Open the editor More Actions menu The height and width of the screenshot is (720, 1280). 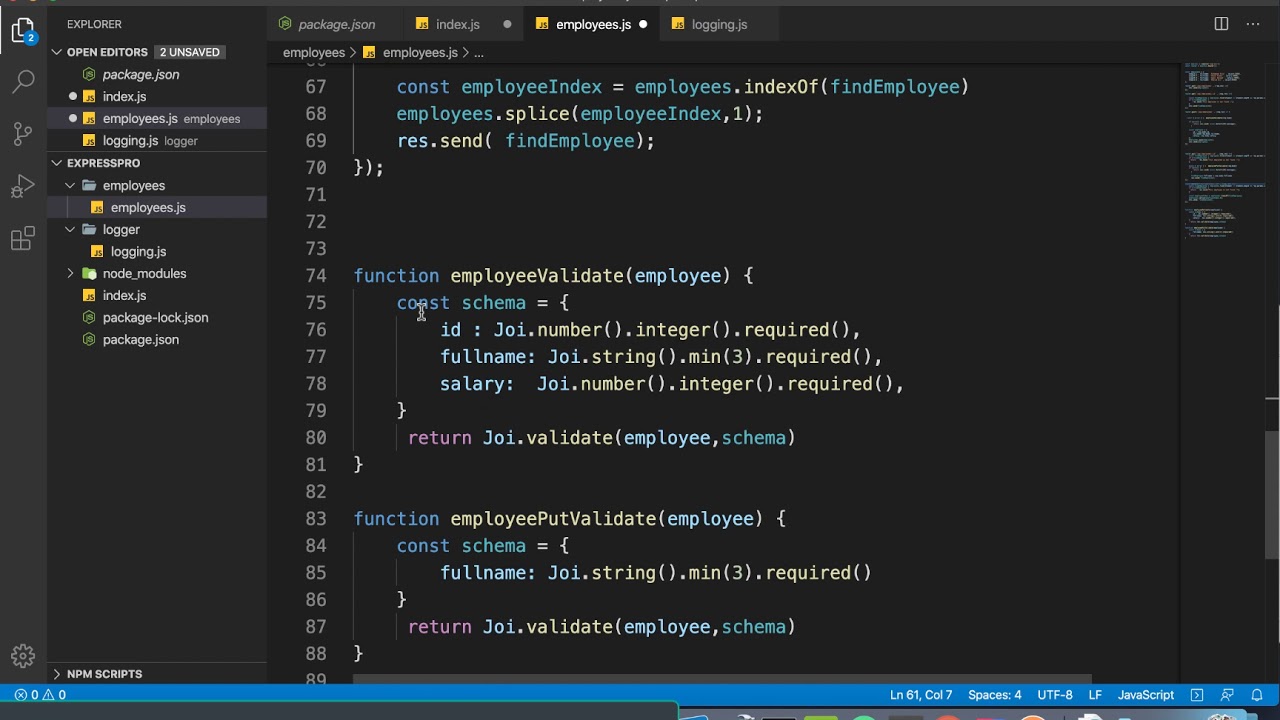[1252, 24]
